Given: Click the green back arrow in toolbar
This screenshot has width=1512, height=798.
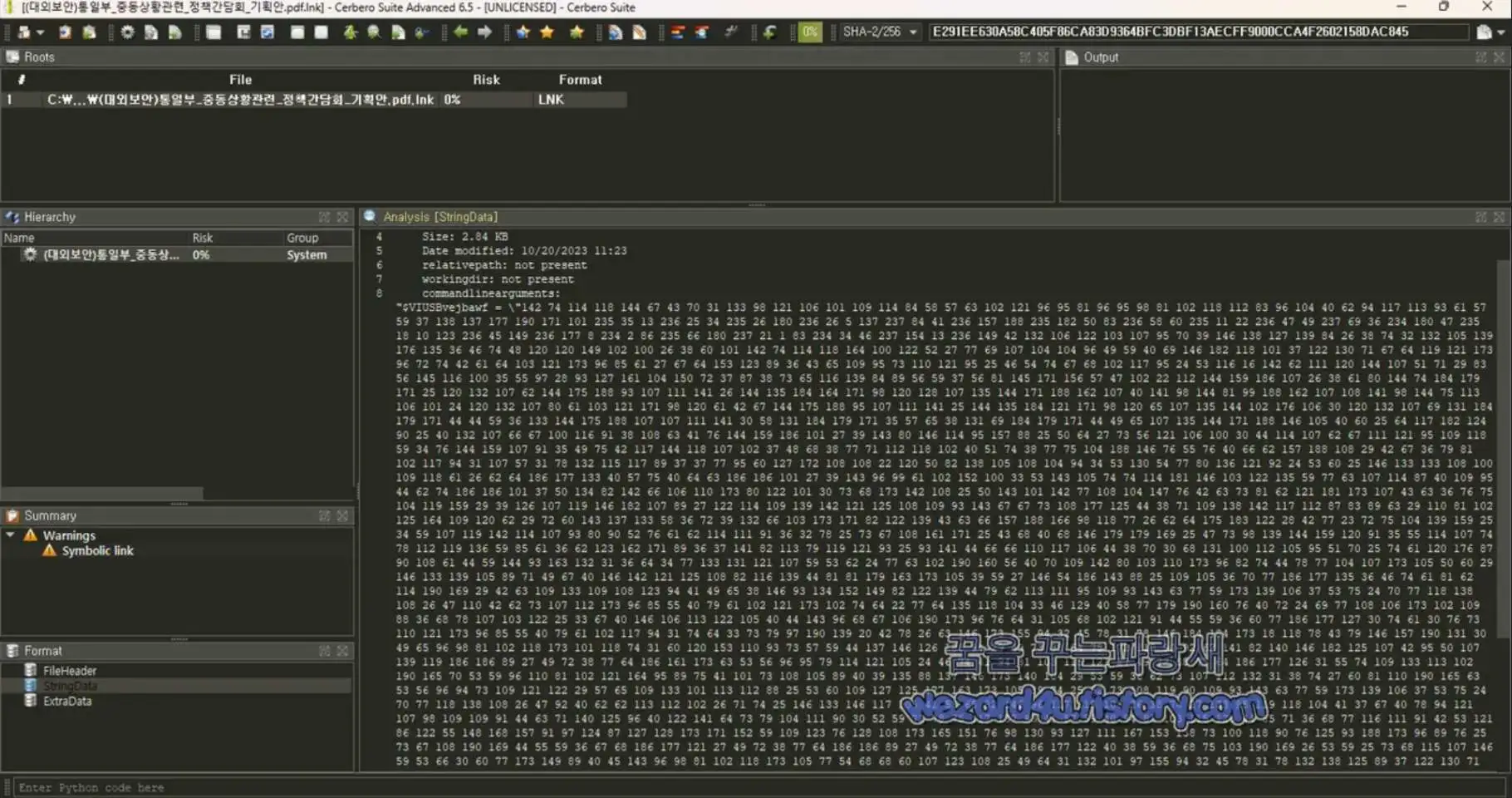Looking at the screenshot, I should click(x=461, y=32).
